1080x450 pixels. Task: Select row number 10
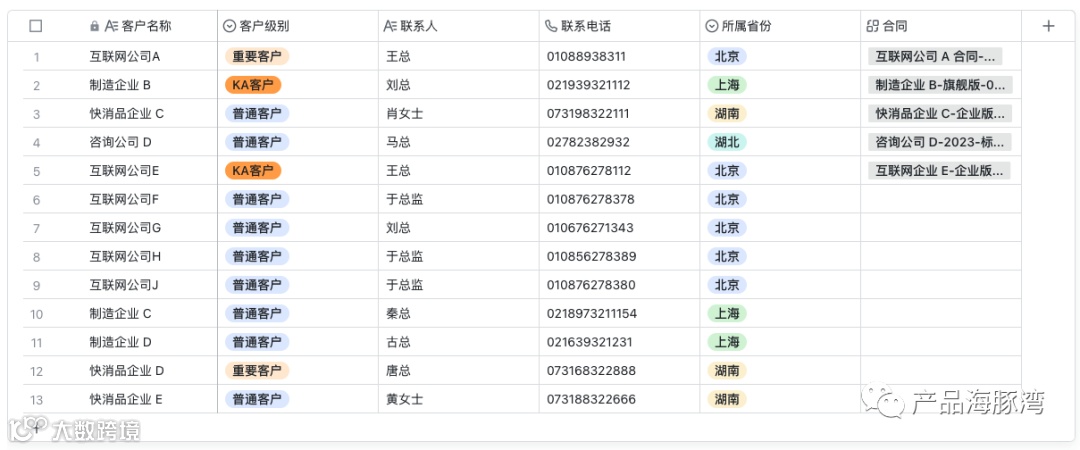37,314
